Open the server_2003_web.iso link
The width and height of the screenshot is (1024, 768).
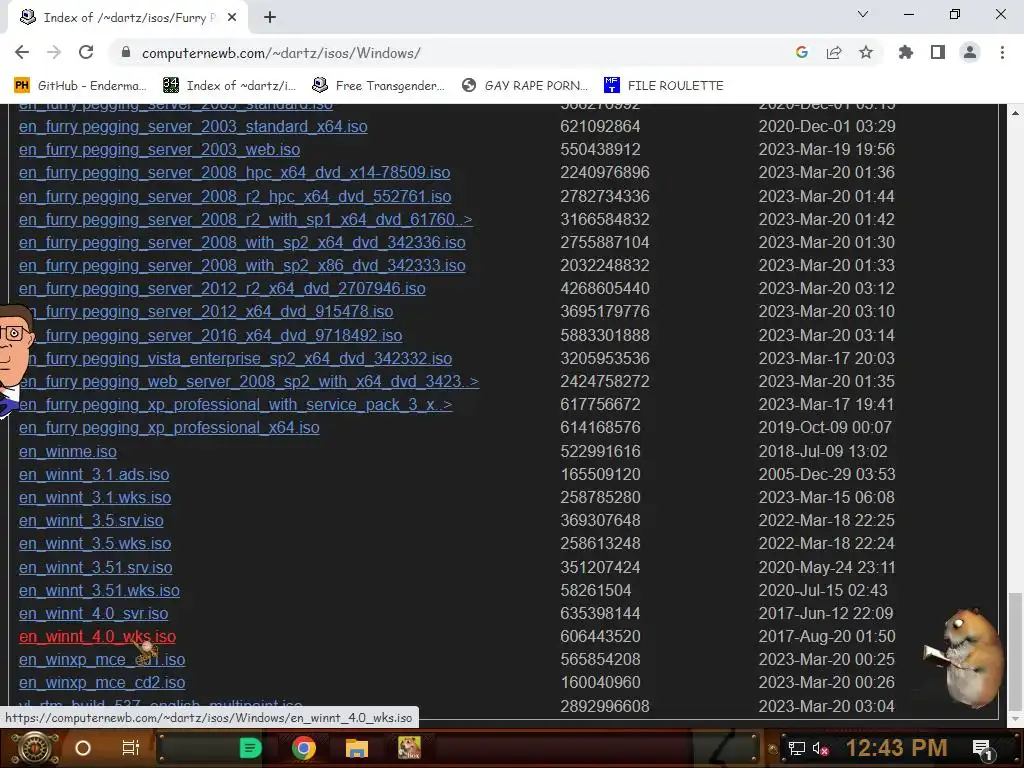pos(159,150)
